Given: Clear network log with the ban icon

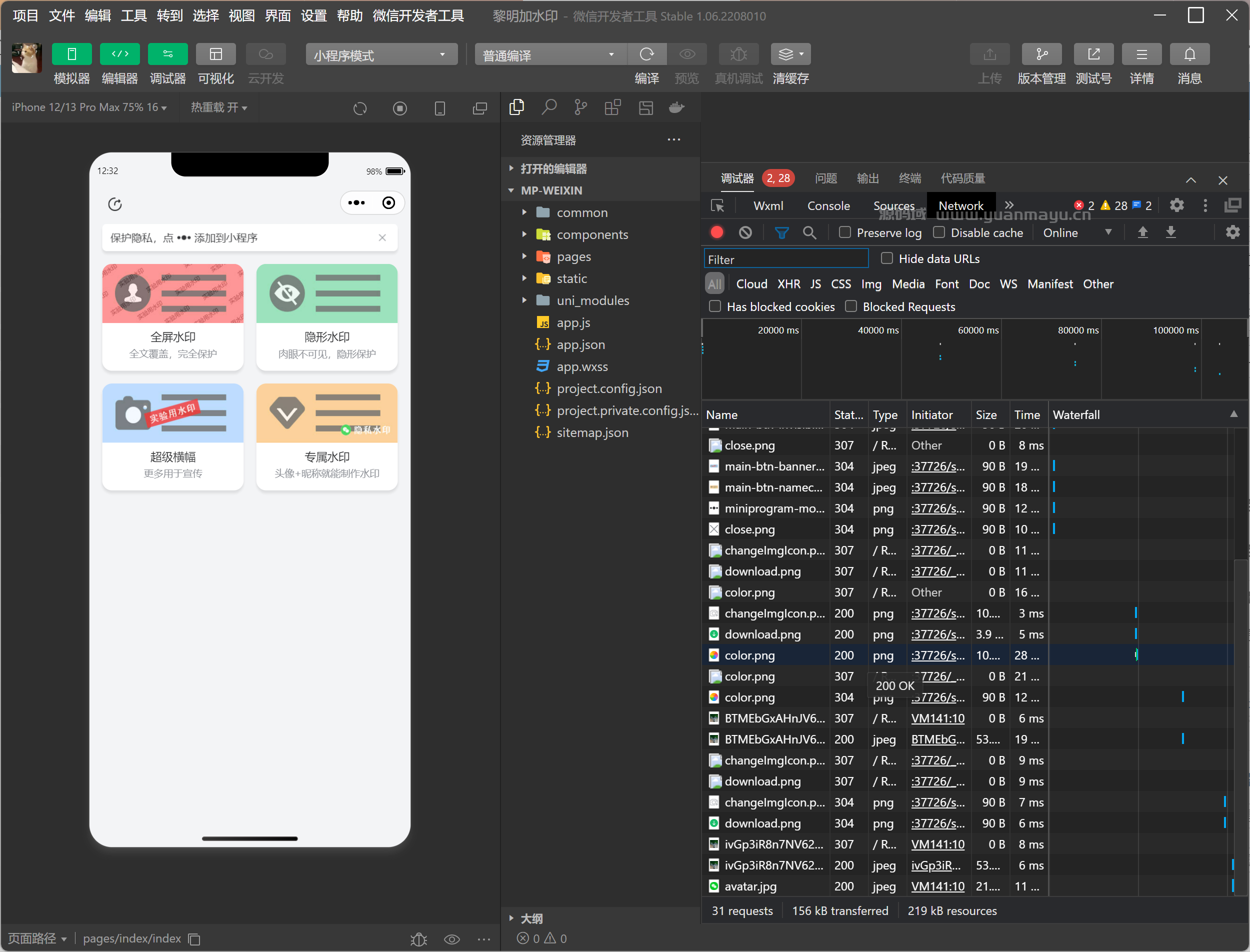Looking at the screenshot, I should [x=745, y=232].
